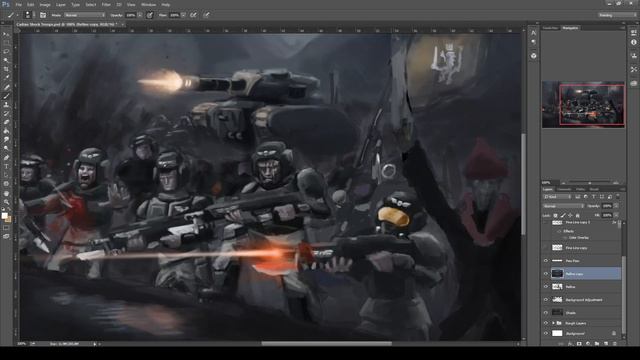Select the Path Selection tool
Image resolution: width=640 pixels, height=360 pixels.
click(6, 175)
